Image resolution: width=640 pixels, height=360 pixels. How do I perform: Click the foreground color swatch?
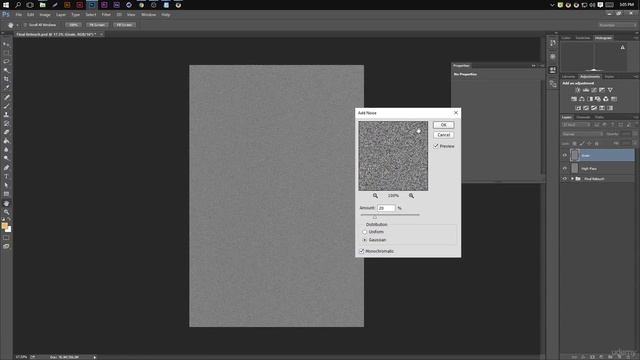(x=4, y=226)
